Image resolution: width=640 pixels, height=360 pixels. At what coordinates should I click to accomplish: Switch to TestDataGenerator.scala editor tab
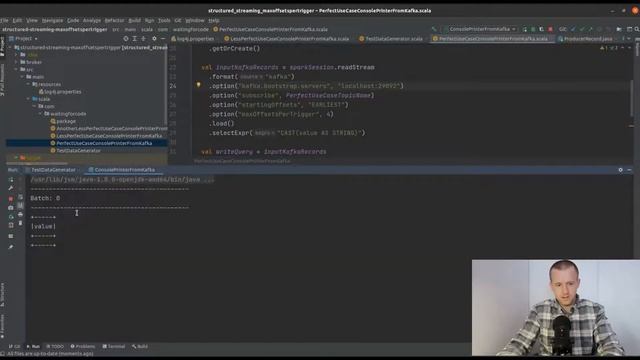[x=391, y=39]
